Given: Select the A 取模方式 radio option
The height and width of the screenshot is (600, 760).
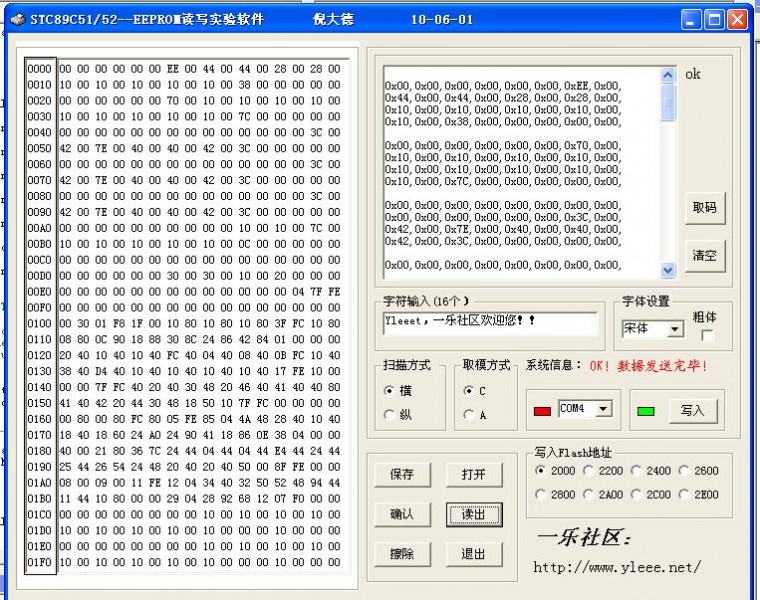Looking at the screenshot, I should click(470, 415).
